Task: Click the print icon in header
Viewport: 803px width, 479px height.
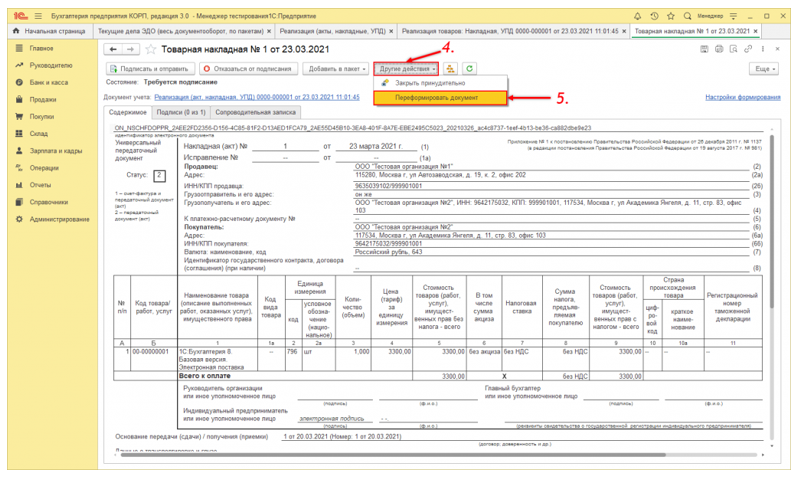Action: tap(719, 49)
